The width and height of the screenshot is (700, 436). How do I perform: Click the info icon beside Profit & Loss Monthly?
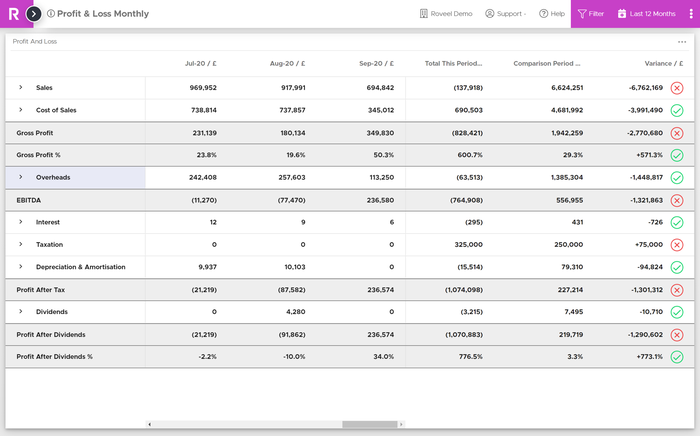click(x=51, y=14)
